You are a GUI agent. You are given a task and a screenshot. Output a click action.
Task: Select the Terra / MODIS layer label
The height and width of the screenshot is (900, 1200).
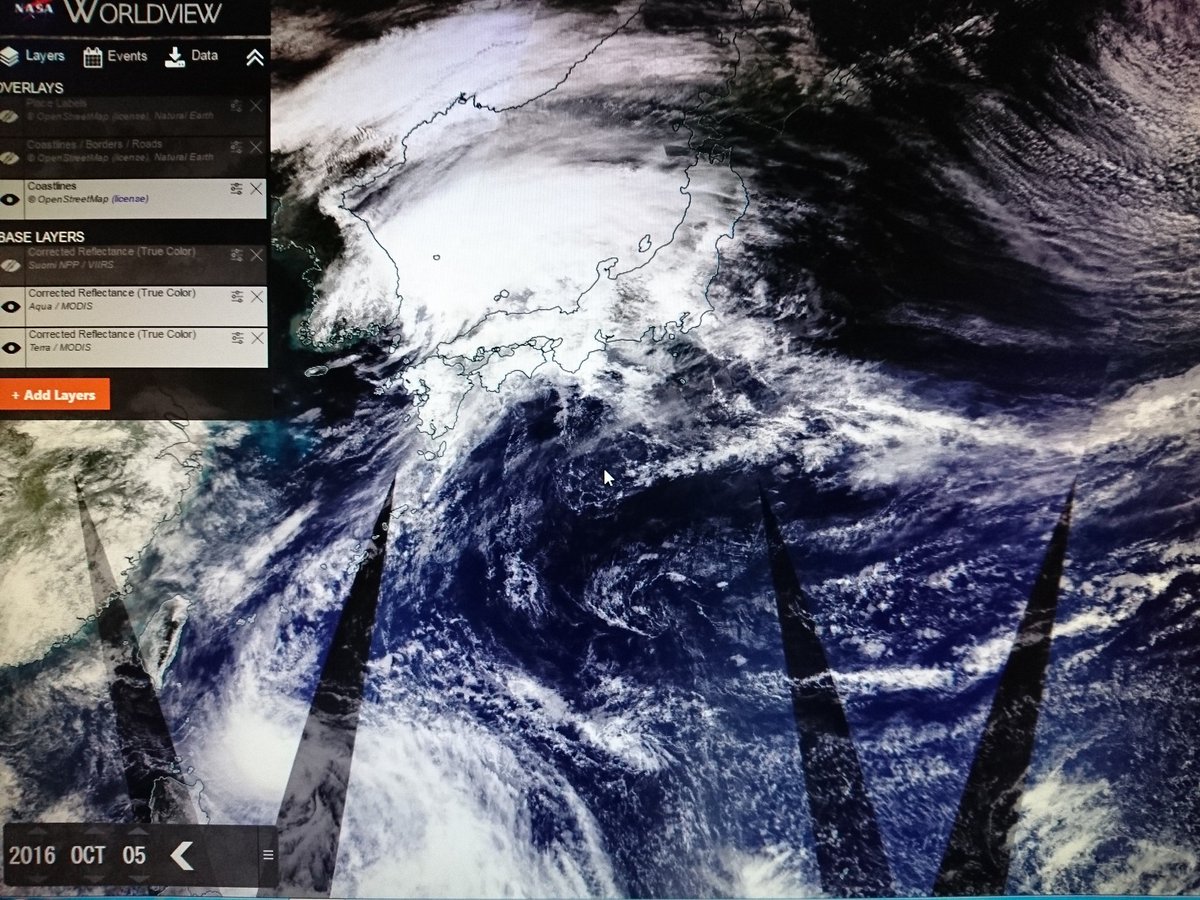[59, 346]
